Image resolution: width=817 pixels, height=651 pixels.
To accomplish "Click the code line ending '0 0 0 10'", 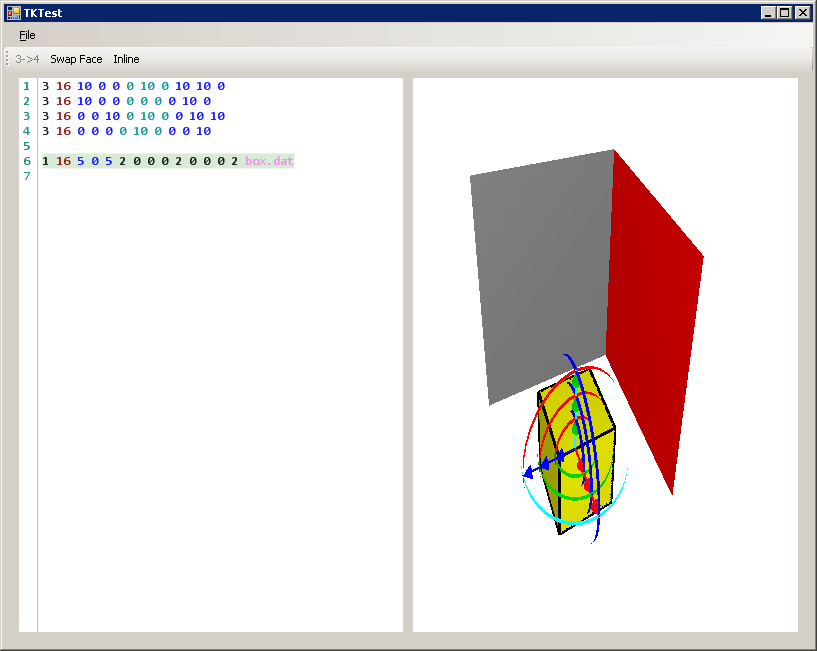I will pyautogui.click(x=127, y=131).
